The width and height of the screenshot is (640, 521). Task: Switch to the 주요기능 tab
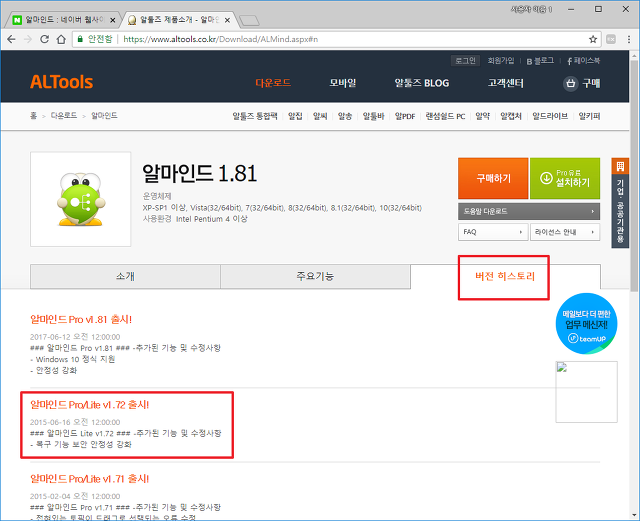(x=316, y=276)
